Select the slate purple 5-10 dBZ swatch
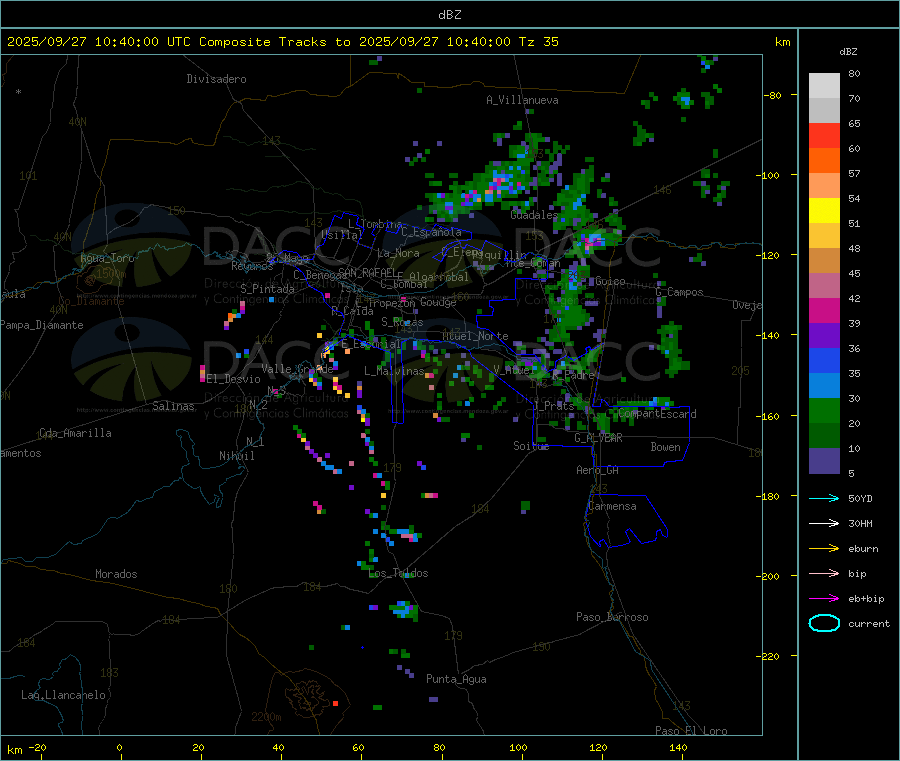 click(824, 461)
